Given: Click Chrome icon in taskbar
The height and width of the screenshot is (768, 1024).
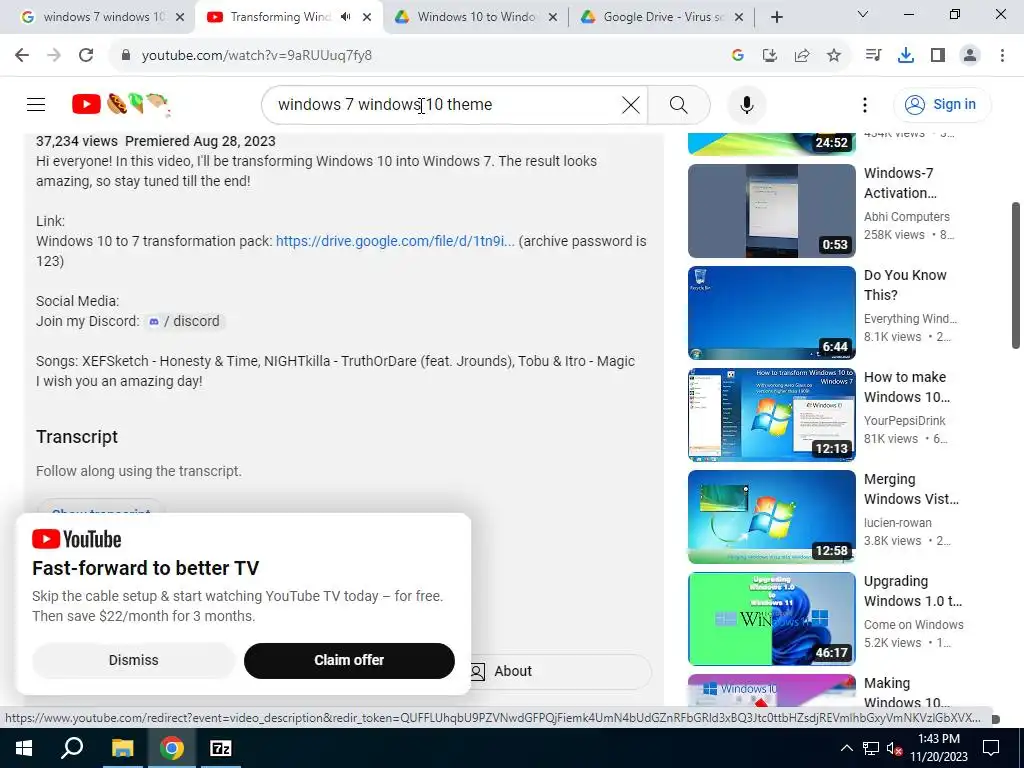Looking at the screenshot, I should (x=171, y=748).
